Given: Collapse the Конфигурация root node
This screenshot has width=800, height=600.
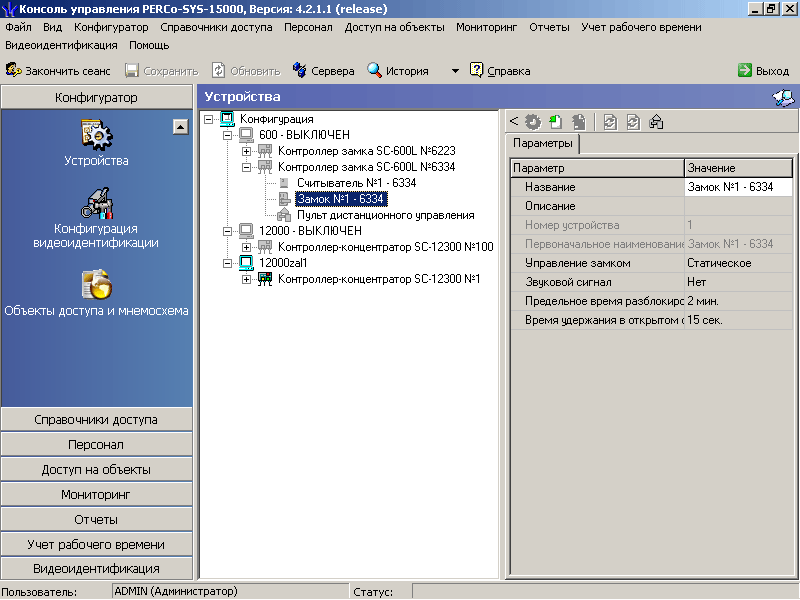Looking at the screenshot, I should 208,119.
